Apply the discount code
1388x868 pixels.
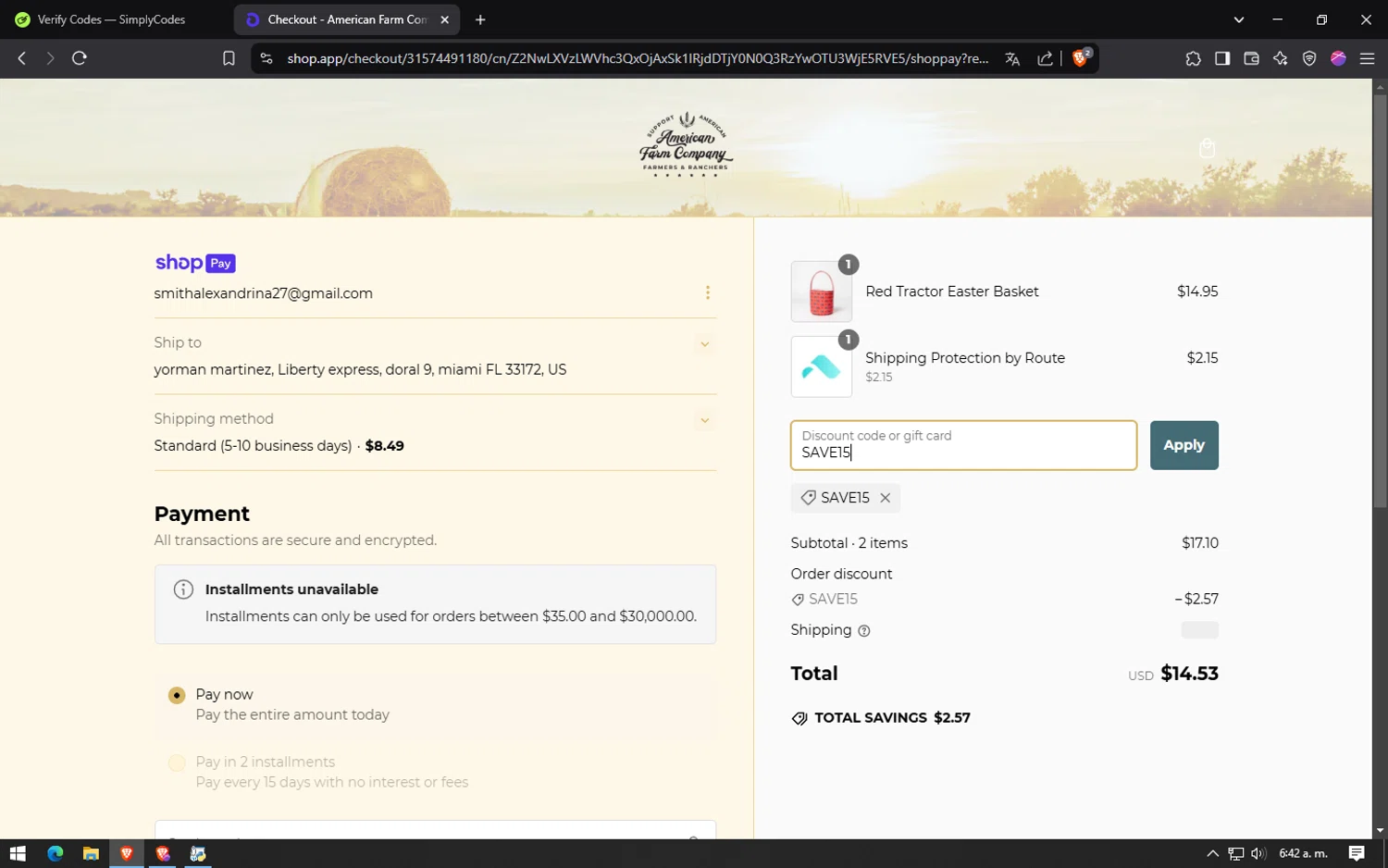(1184, 445)
